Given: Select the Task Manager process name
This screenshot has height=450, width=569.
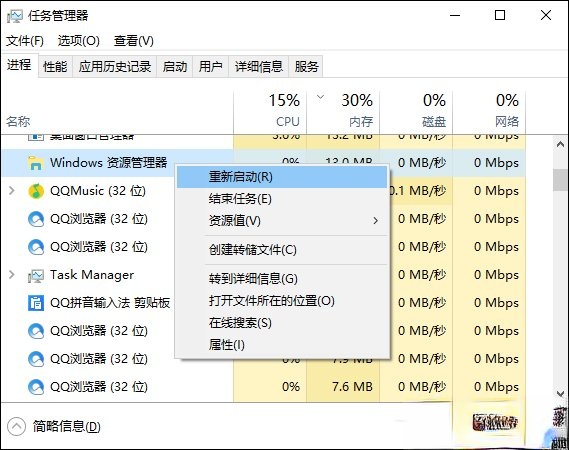Looking at the screenshot, I should click(92, 275).
